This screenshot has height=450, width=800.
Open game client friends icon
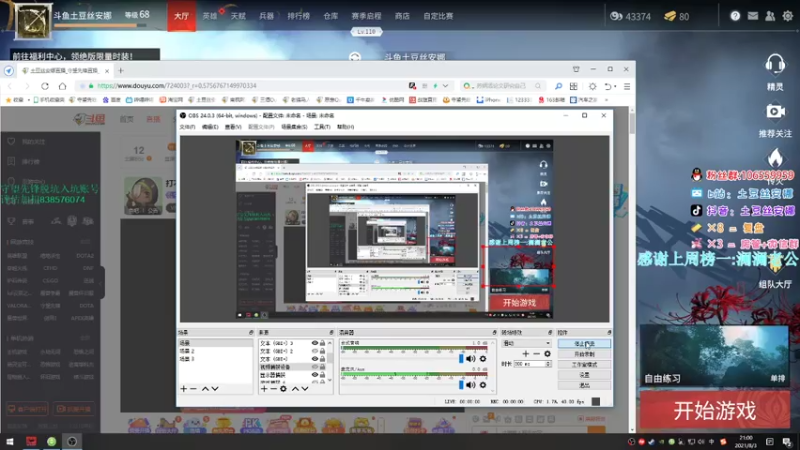point(770,16)
